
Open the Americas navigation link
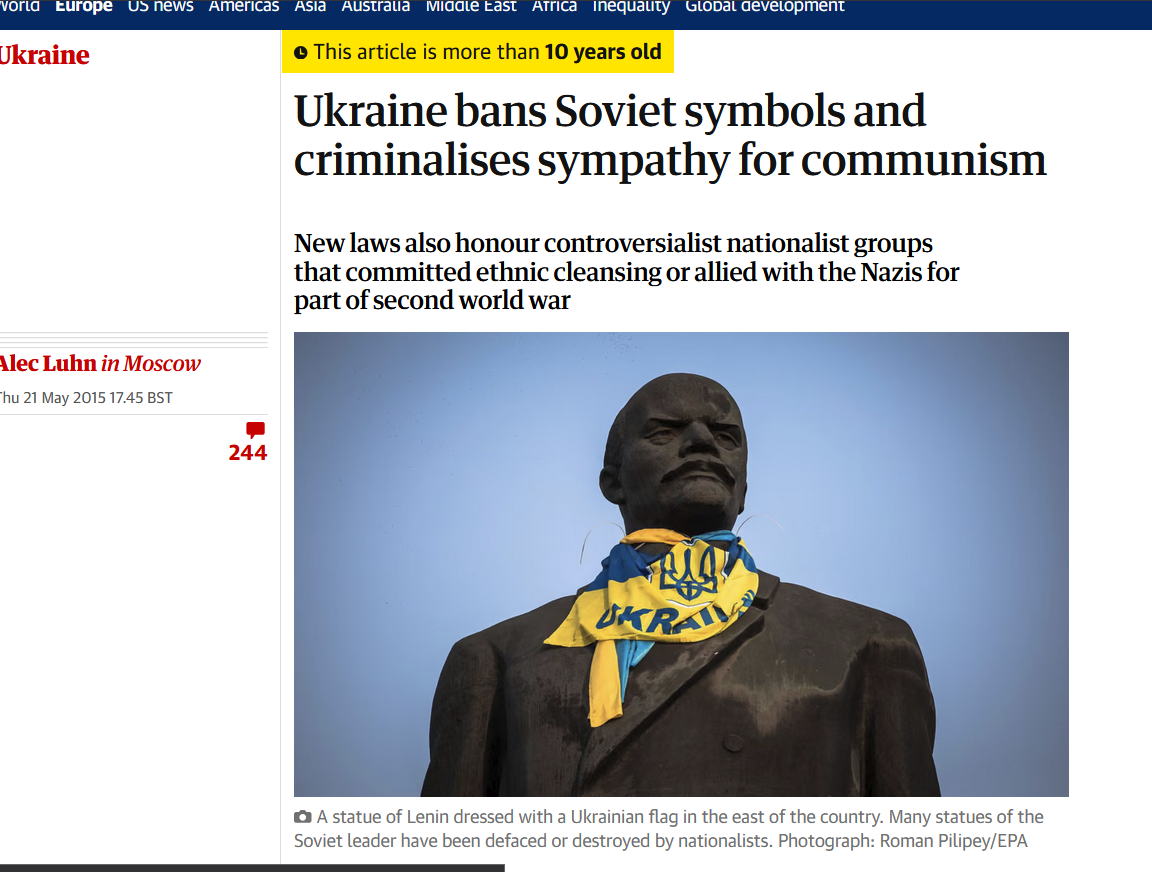(x=244, y=7)
